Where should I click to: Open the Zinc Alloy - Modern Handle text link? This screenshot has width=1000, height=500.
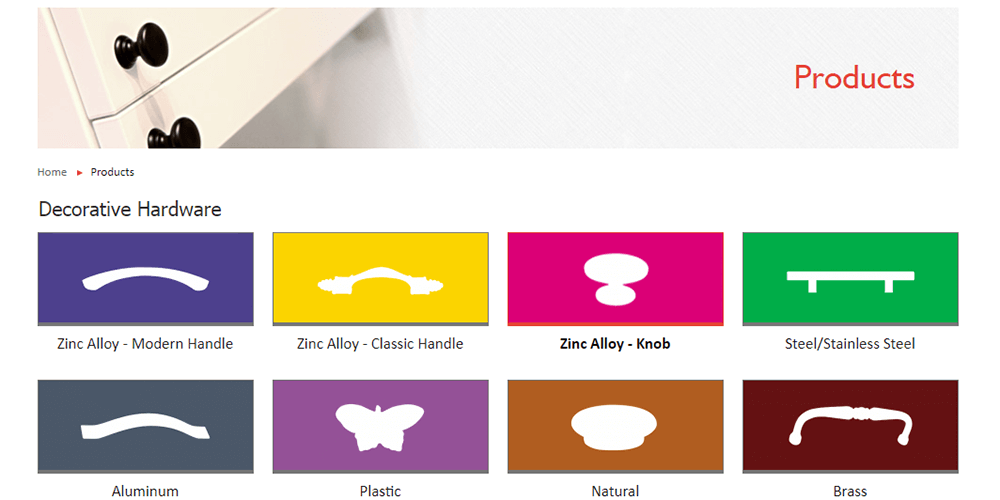point(145,344)
